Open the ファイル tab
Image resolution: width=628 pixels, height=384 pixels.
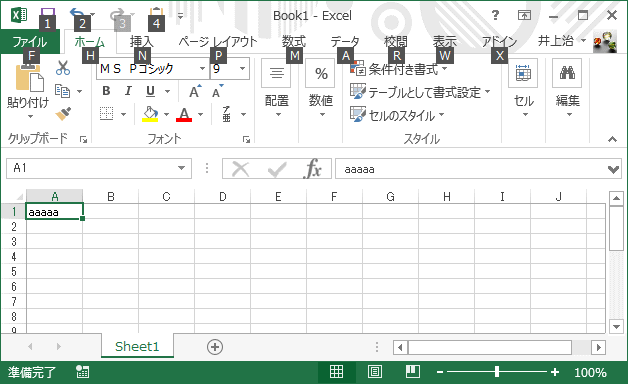[x=30, y=41]
